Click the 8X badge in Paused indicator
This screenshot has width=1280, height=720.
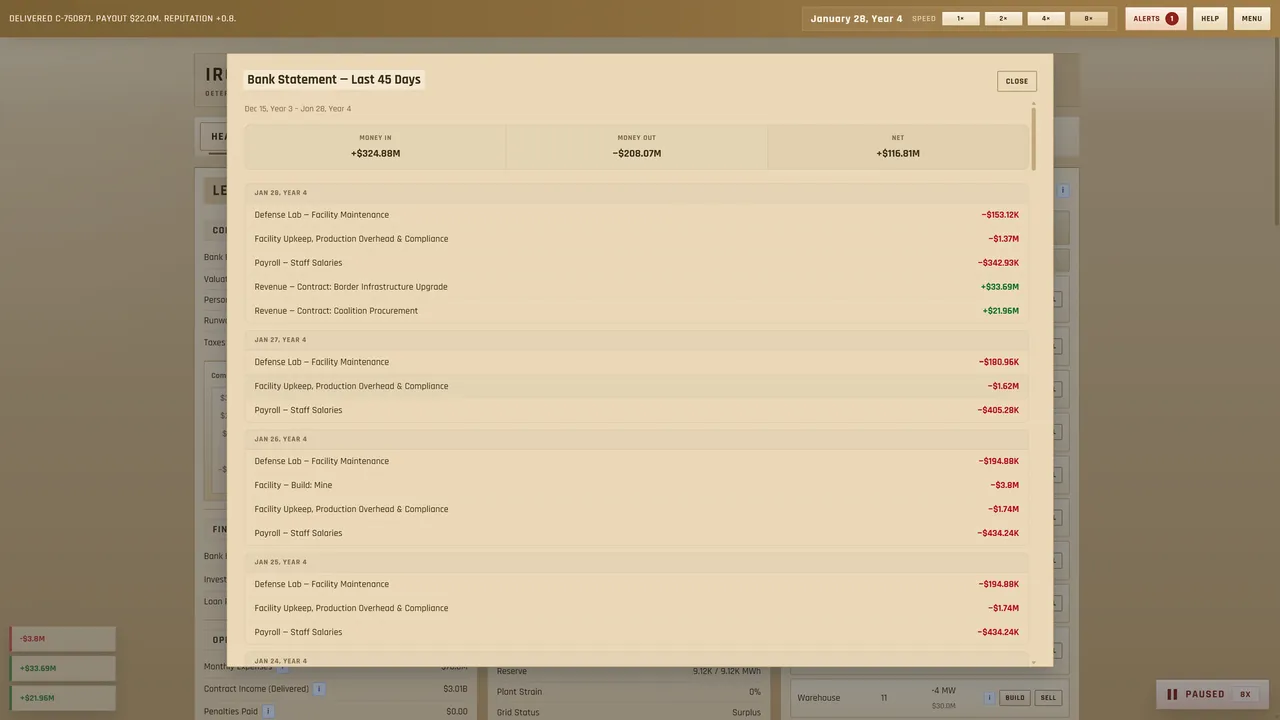point(1246,694)
